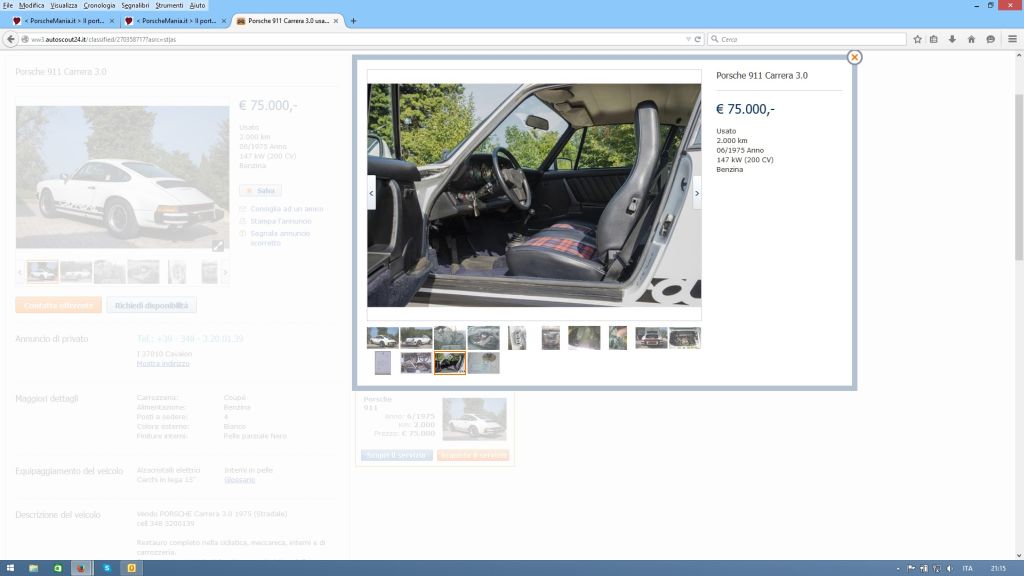
Task: Open the green app icon in the taskbar
Action: (57, 568)
